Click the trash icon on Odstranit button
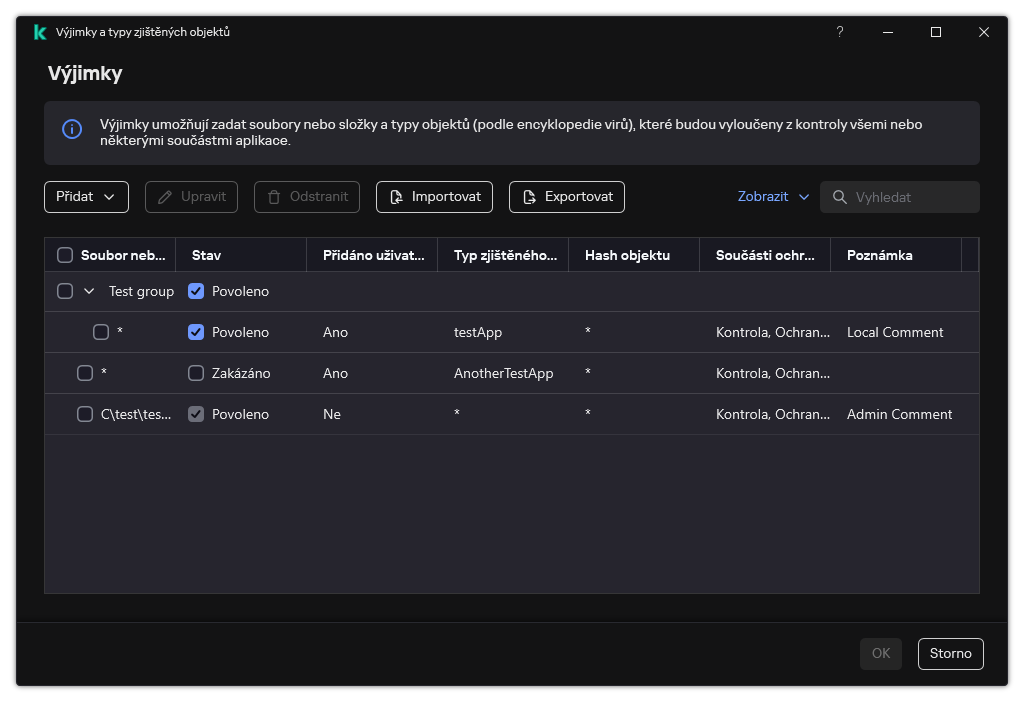Screen dimensions: 1024x702 click(274, 197)
